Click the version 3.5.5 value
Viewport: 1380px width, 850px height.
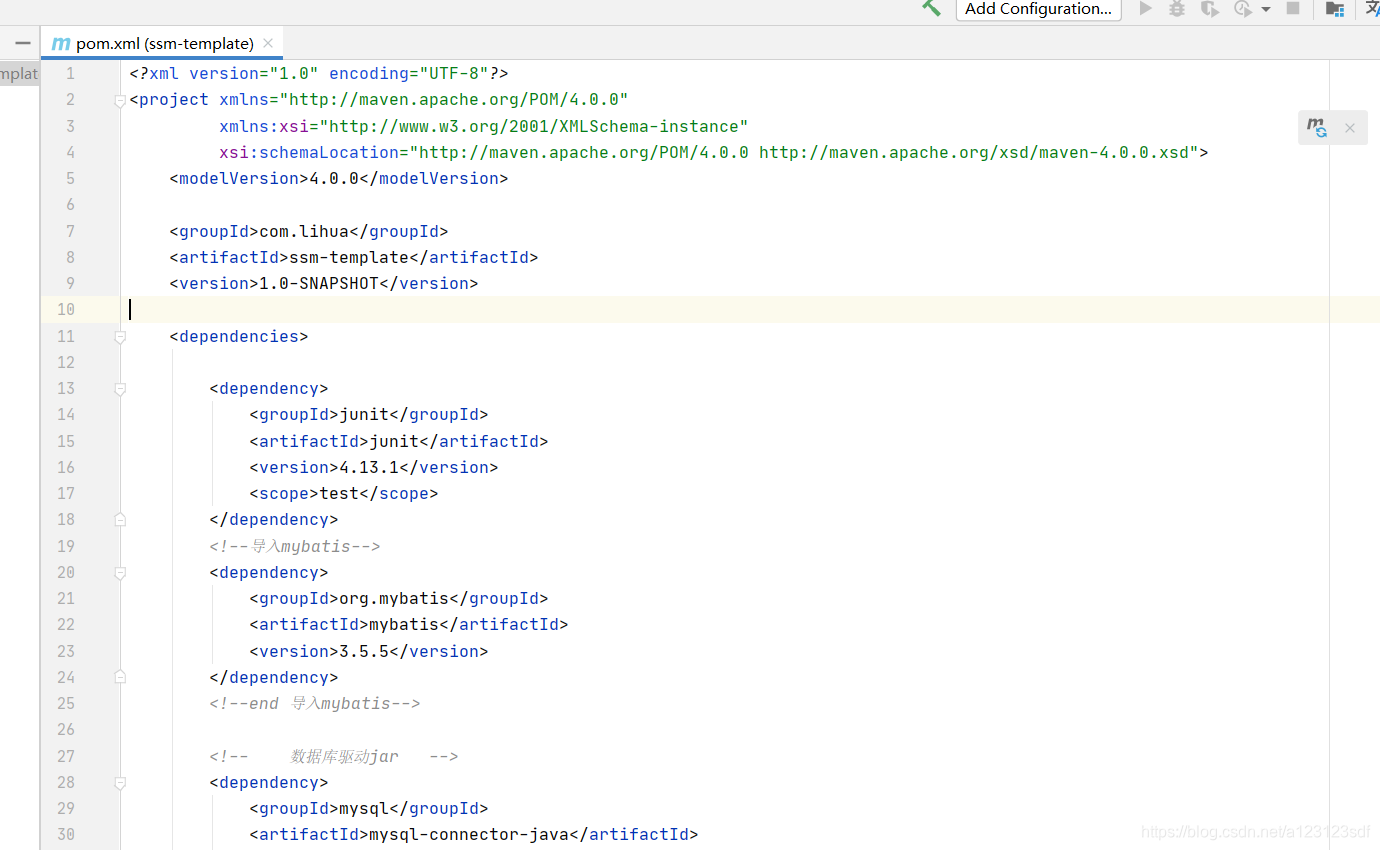tap(364, 652)
